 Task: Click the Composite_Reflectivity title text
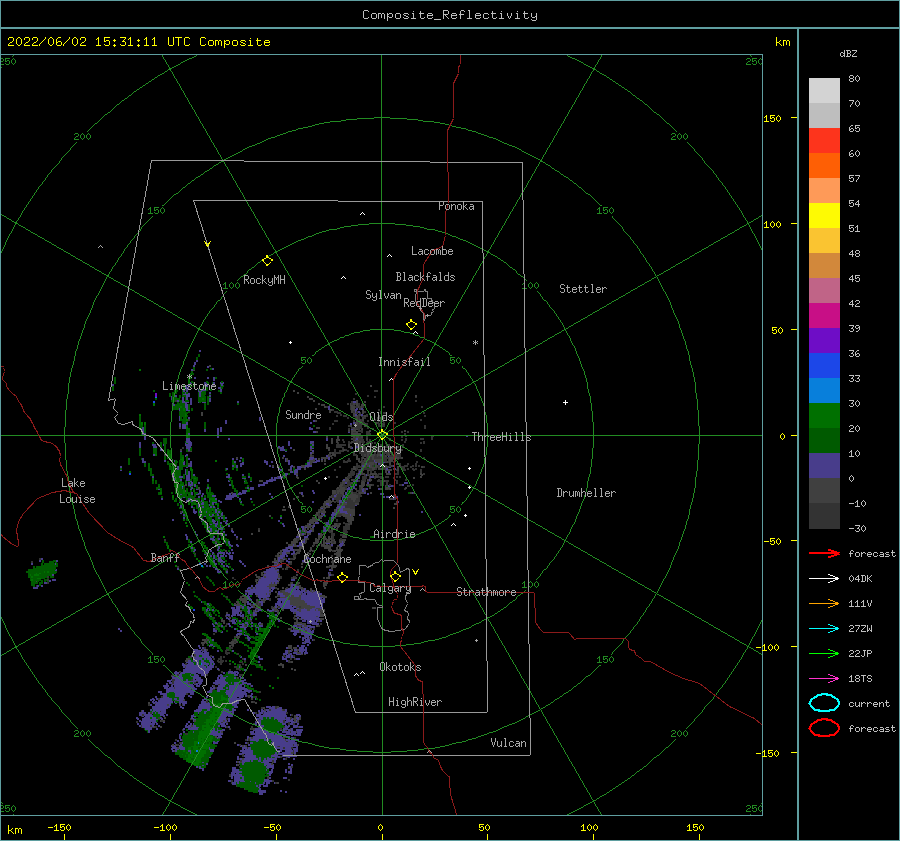coord(450,15)
